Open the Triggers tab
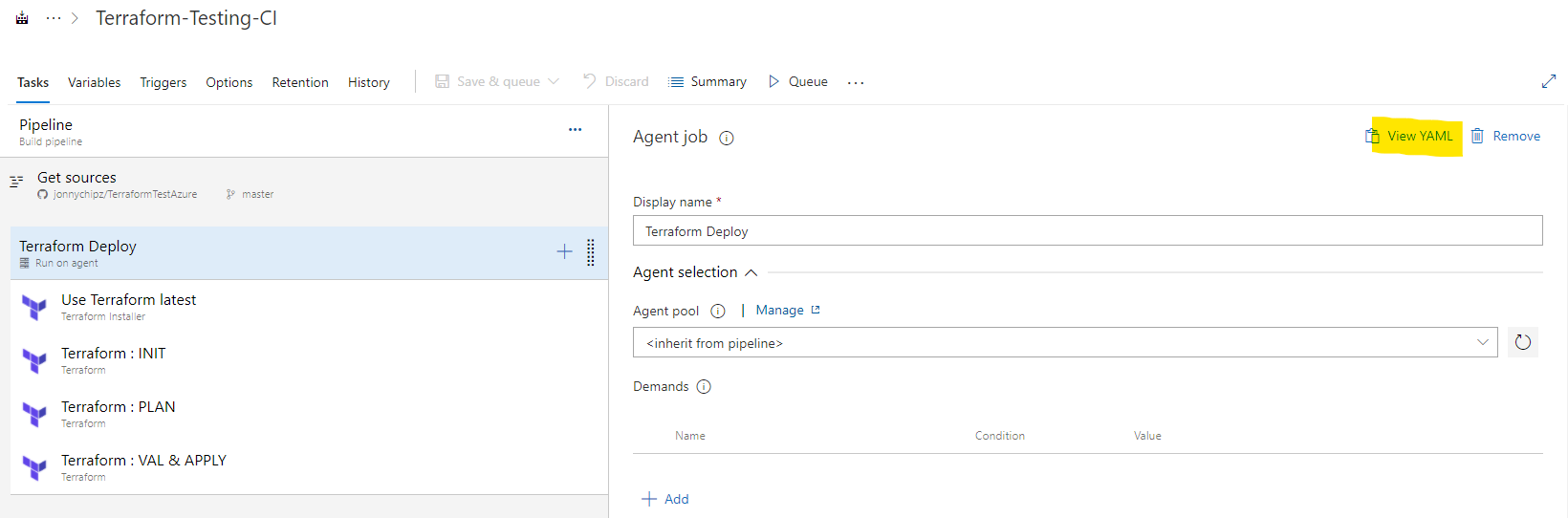 click(163, 83)
